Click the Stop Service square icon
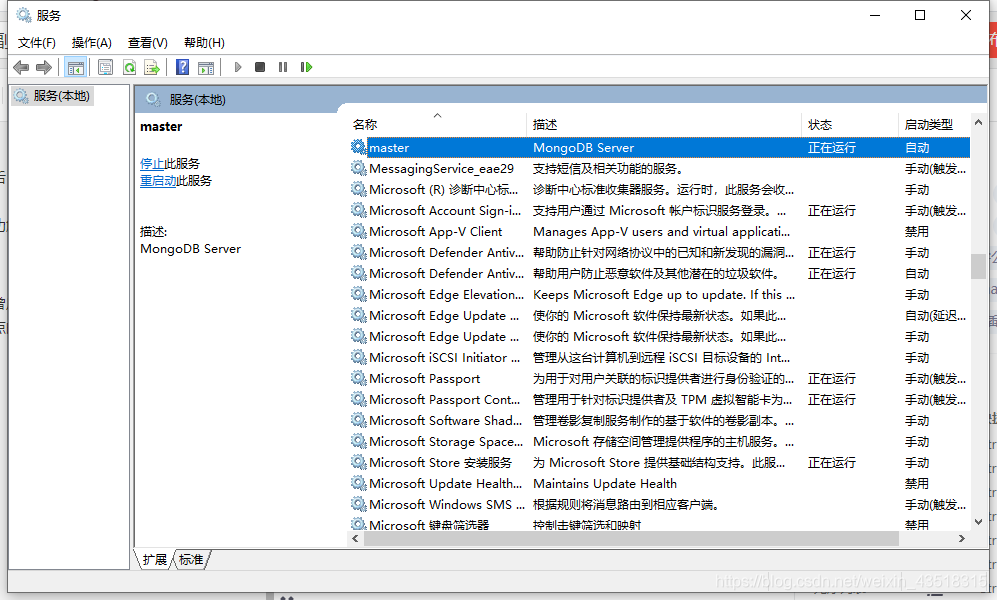997x600 pixels. pyautogui.click(x=259, y=67)
